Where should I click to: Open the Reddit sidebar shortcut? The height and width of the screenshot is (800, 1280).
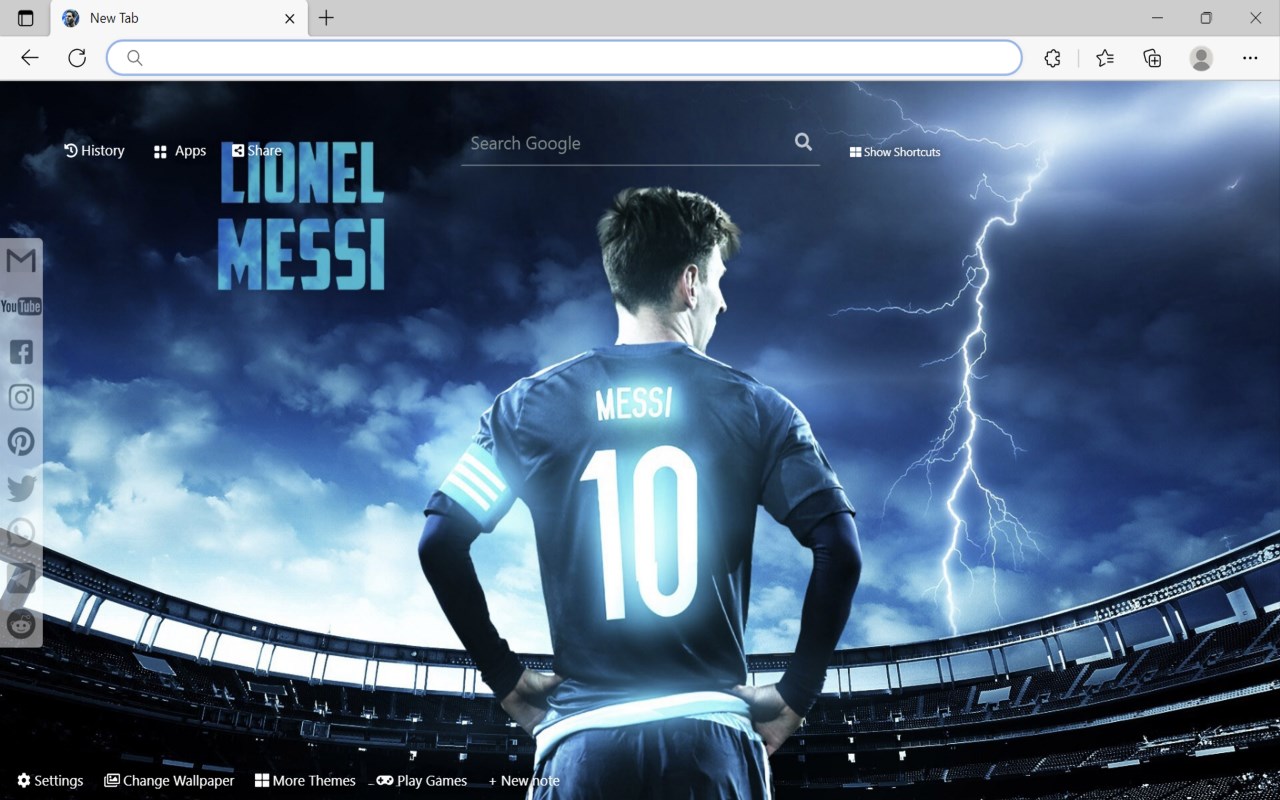coord(21,624)
